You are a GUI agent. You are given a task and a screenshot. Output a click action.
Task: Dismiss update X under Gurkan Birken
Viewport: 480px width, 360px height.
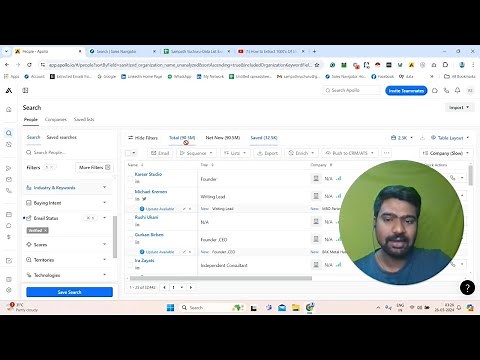pyautogui.click(x=190, y=252)
